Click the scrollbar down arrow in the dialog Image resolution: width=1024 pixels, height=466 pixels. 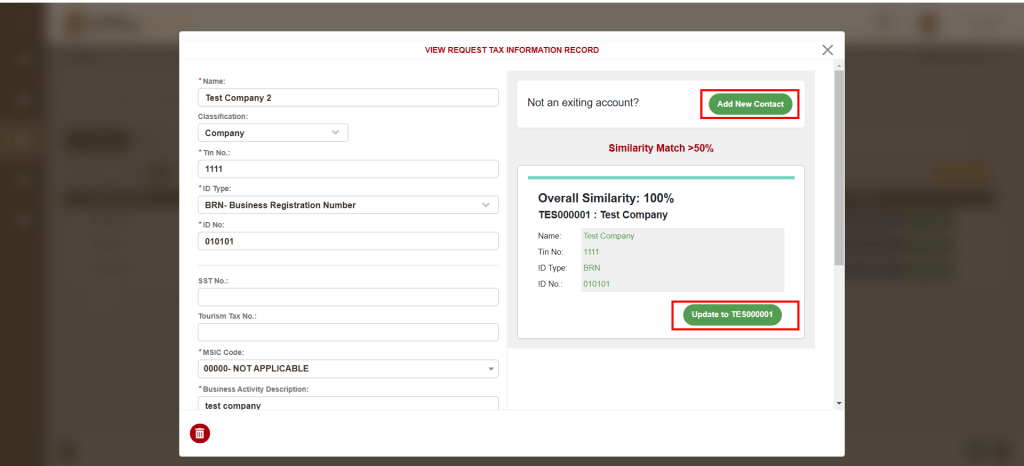point(838,402)
